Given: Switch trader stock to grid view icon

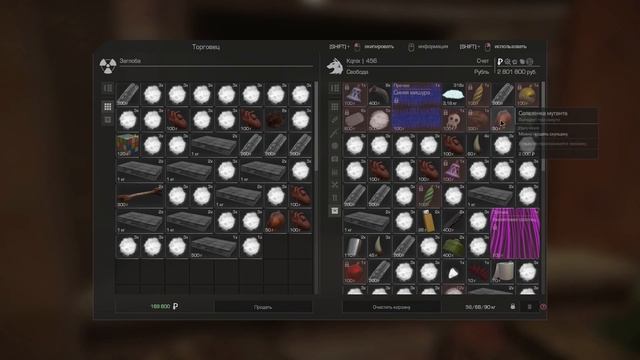Looking at the screenshot, I should [x=108, y=107].
